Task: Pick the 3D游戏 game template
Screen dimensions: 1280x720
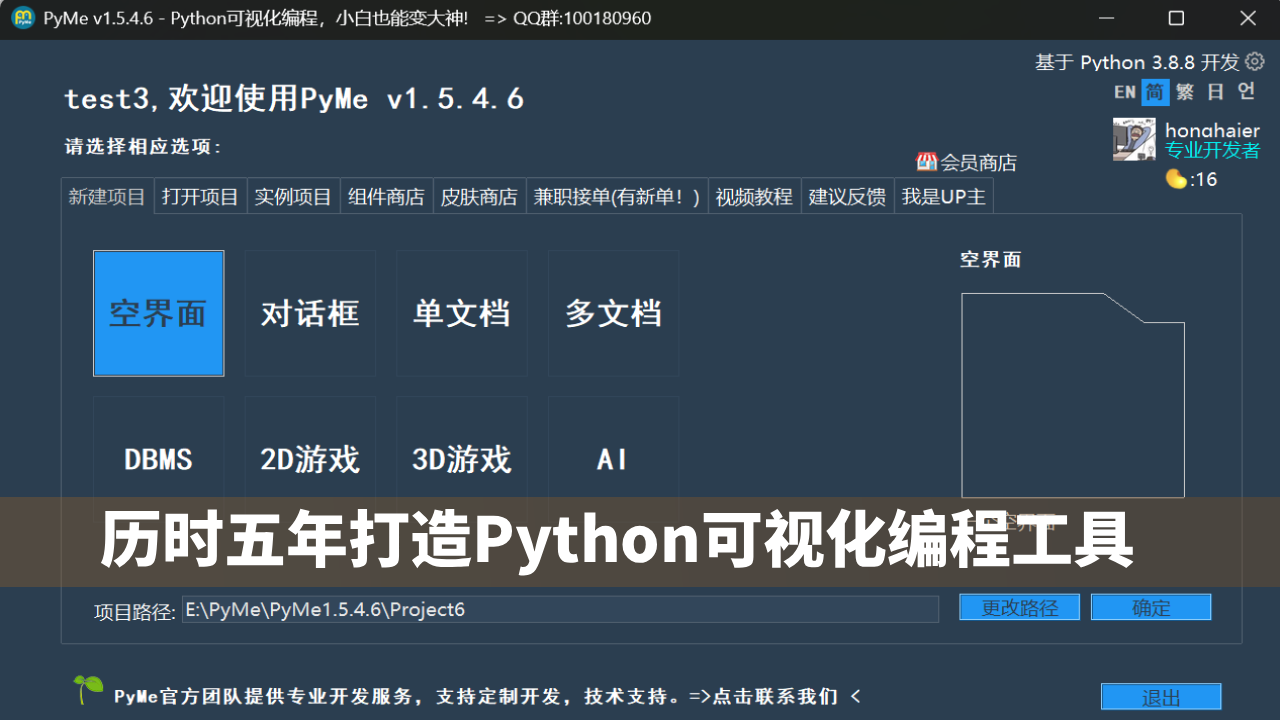Action: click(461, 460)
